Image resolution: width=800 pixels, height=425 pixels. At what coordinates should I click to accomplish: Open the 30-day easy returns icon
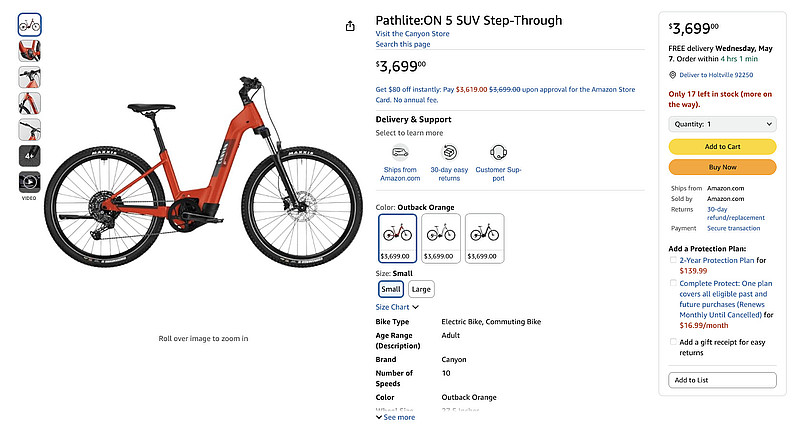pos(449,153)
